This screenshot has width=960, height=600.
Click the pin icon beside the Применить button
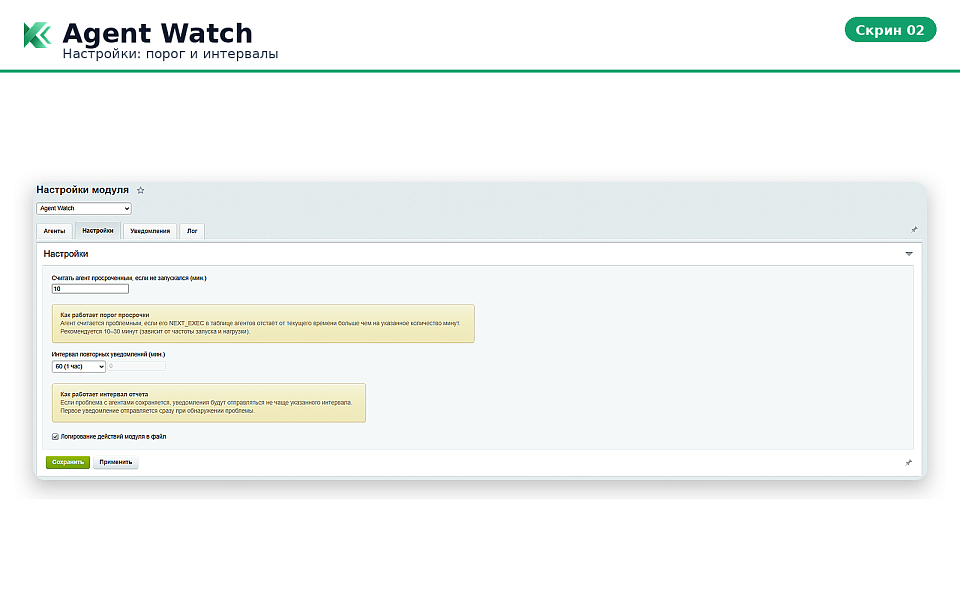point(908,463)
